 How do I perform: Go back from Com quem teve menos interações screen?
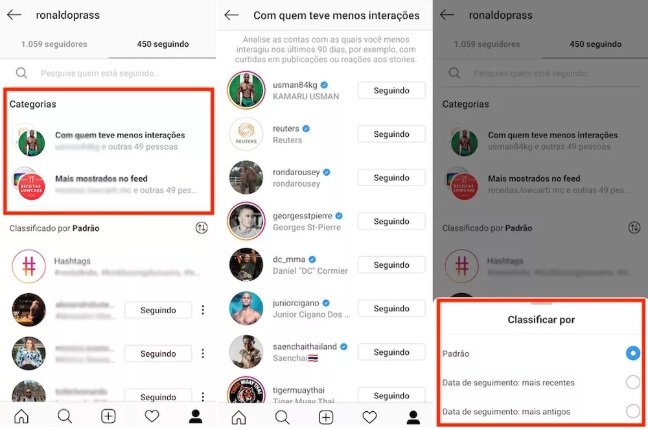[x=231, y=15]
